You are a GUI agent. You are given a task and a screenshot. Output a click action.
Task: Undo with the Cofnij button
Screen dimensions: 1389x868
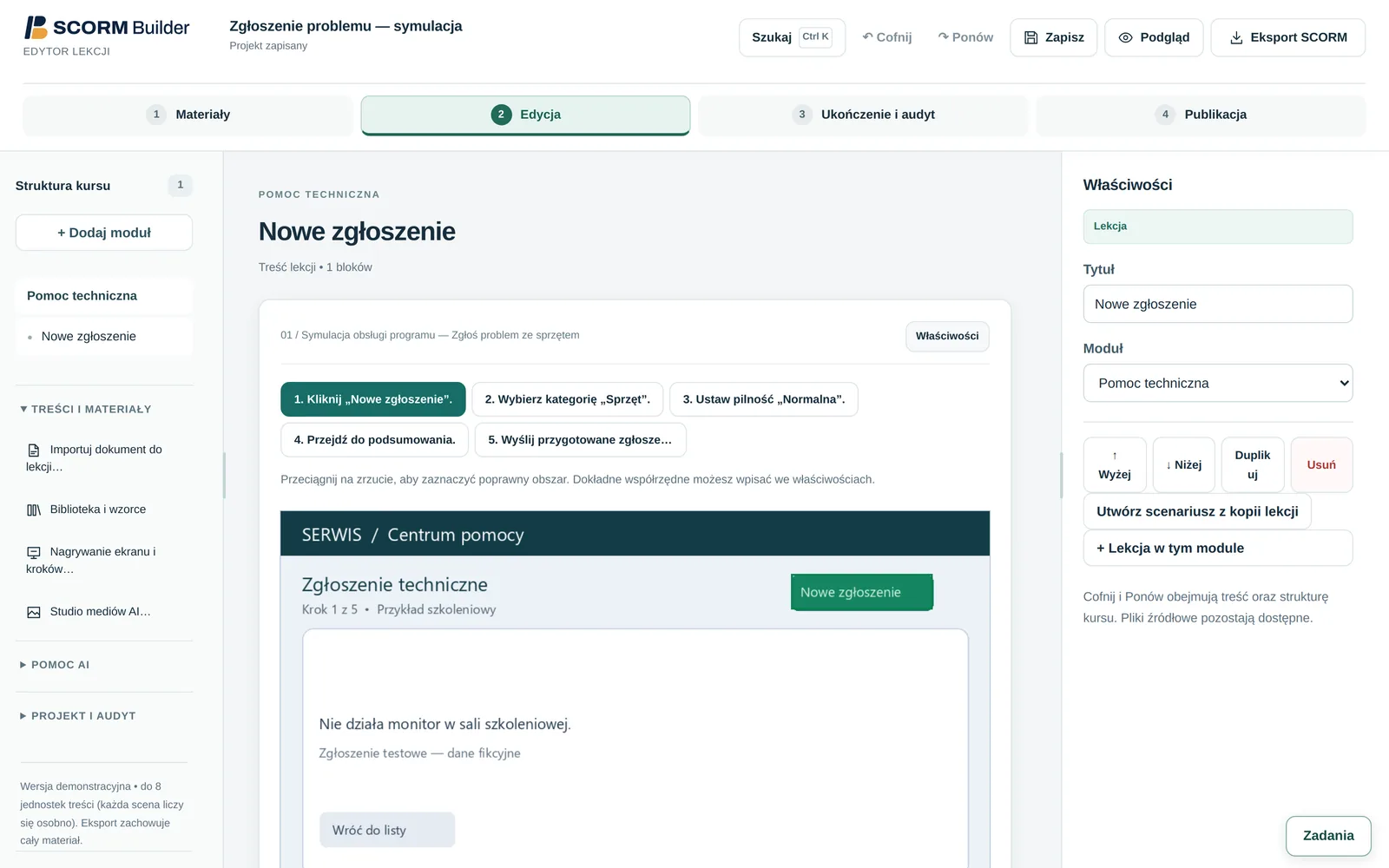887,37
